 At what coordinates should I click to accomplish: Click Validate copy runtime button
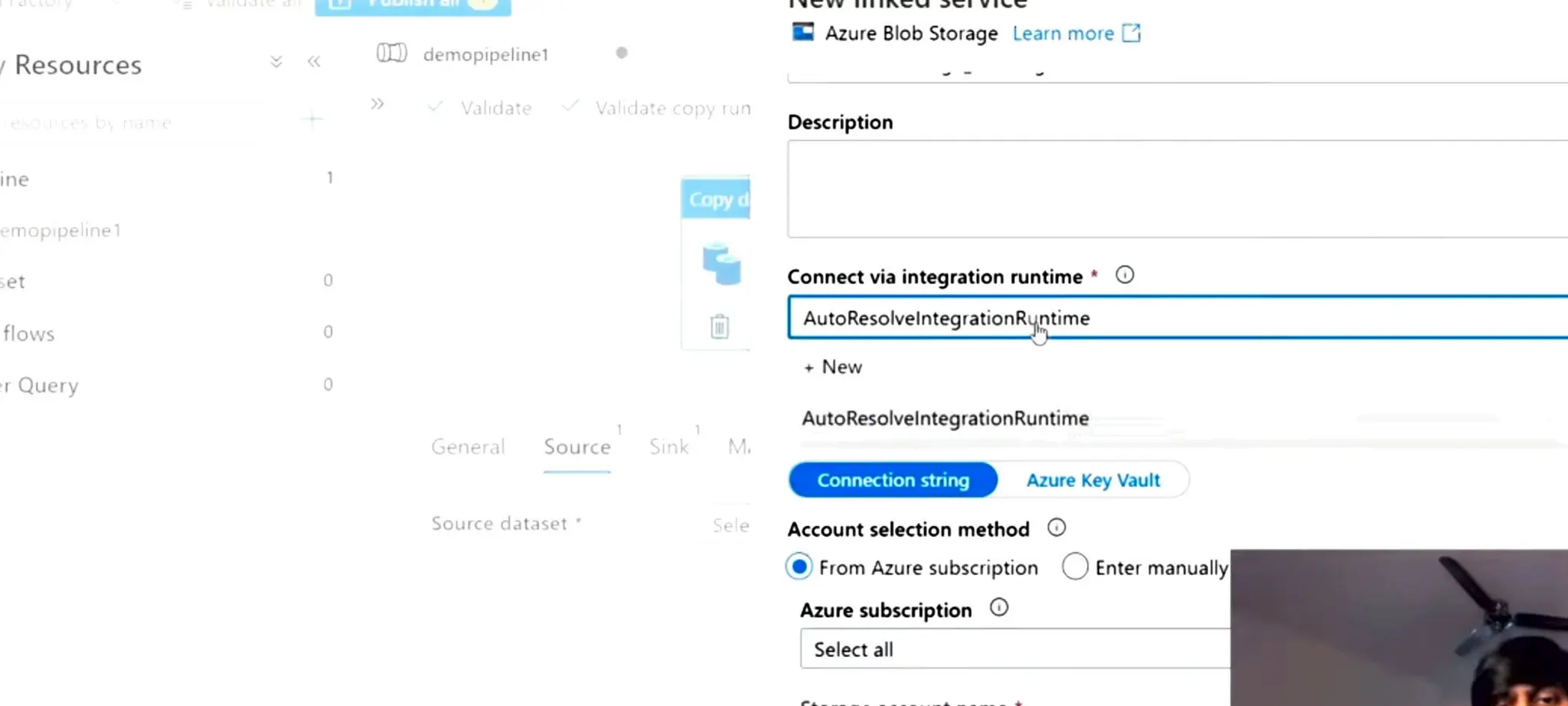657,108
